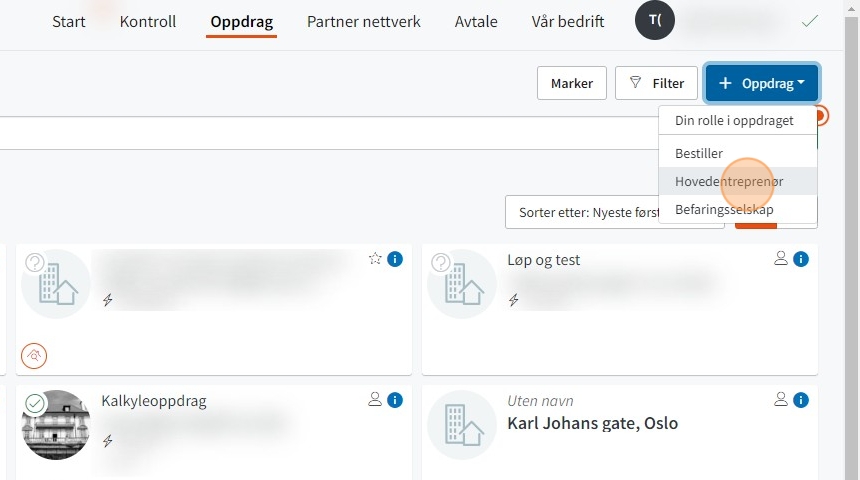Click the info icon on Kalkyleoppdrag card
This screenshot has width=860, height=480.
click(x=395, y=400)
